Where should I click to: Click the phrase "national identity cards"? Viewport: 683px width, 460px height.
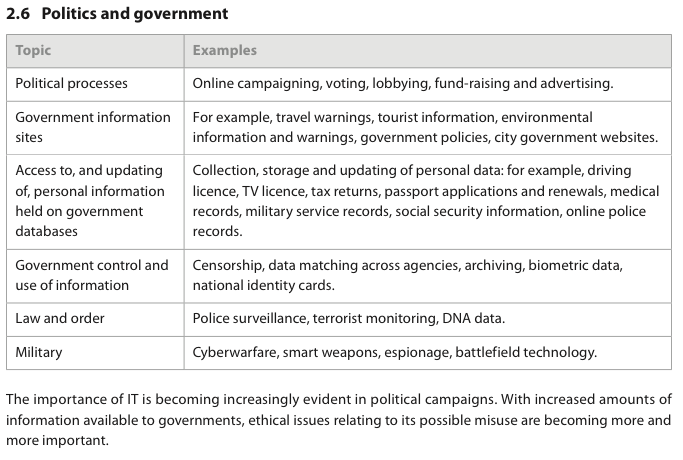click(263, 285)
